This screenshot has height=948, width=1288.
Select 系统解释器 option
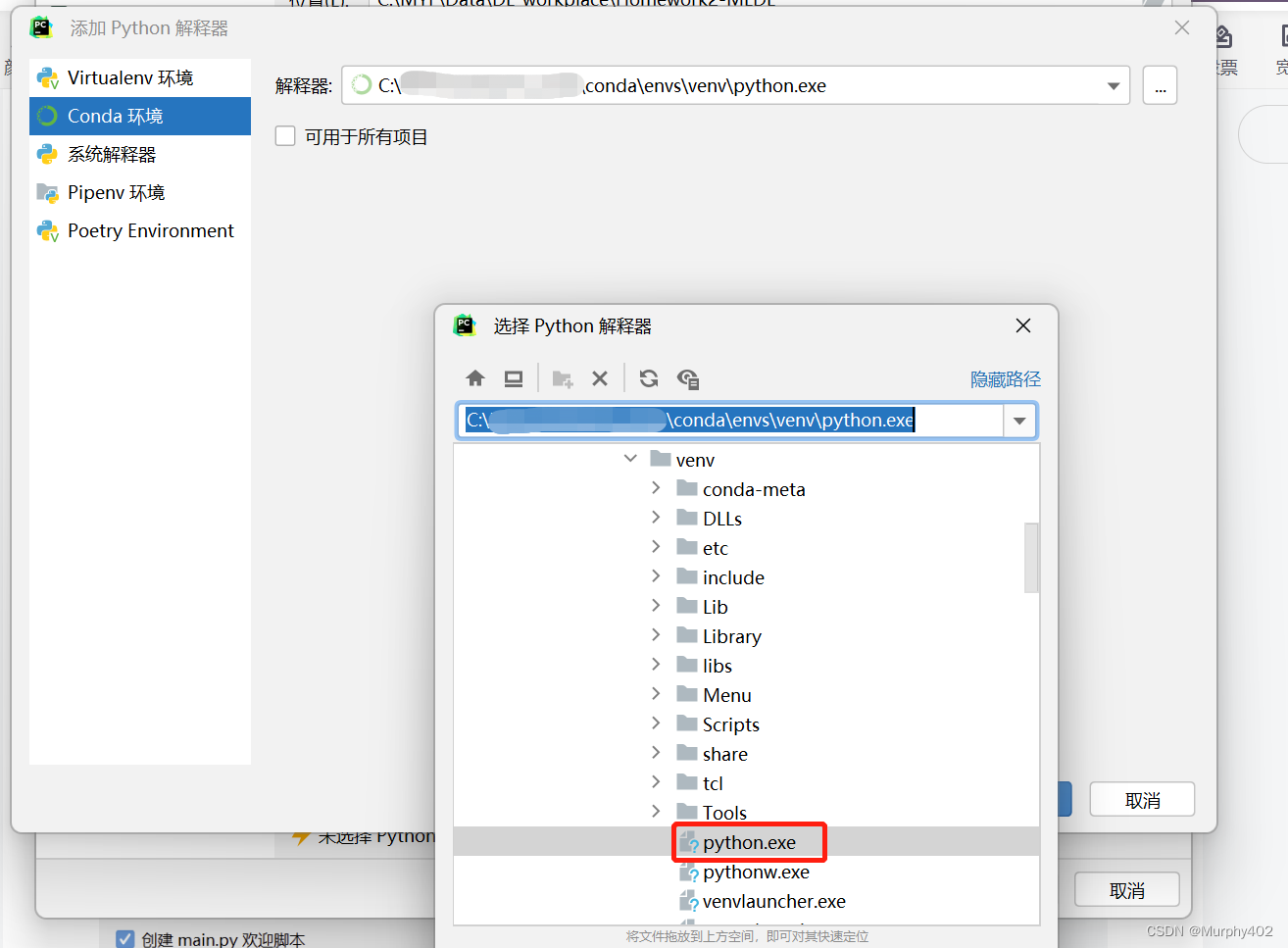click(x=140, y=154)
